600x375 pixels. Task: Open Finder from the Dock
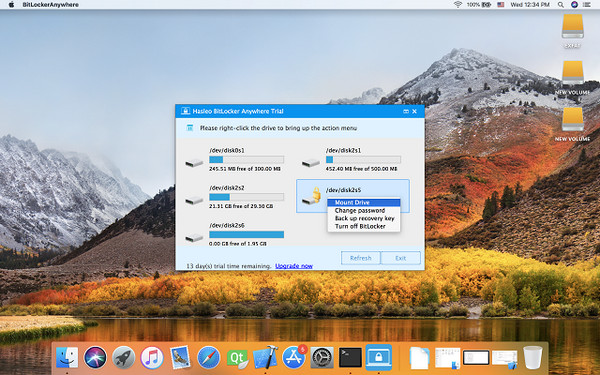tap(67, 357)
